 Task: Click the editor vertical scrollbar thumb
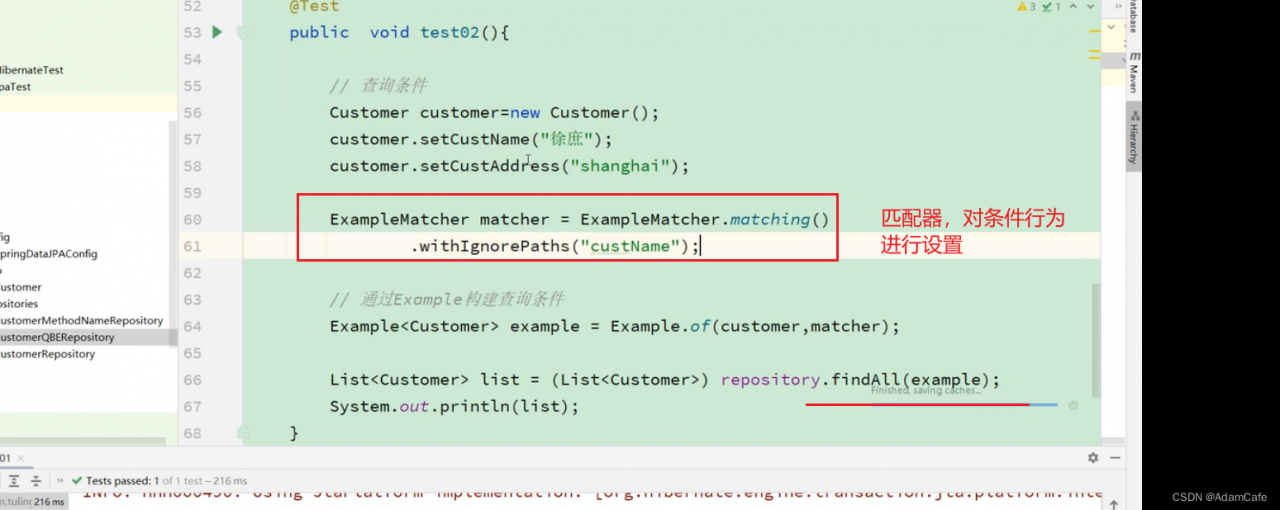[1096, 340]
